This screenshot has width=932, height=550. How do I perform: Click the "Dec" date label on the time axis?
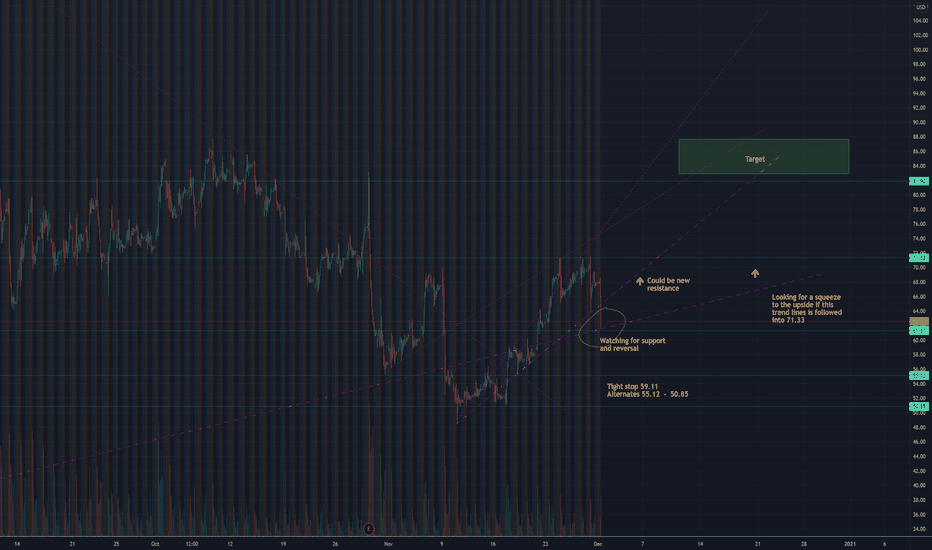click(598, 543)
